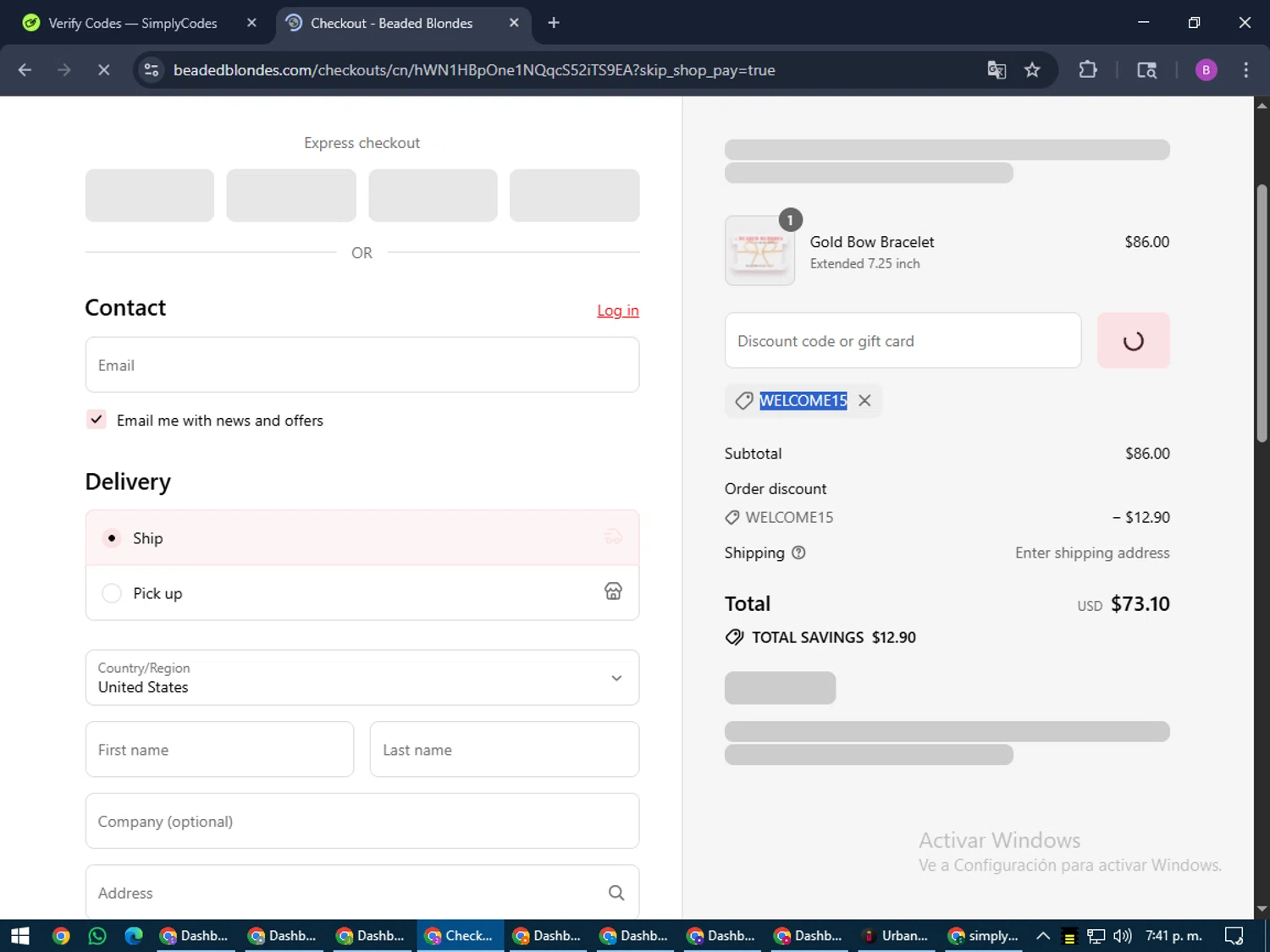Click the taskbar clock 7:41 p. m.

coord(1173,936)
